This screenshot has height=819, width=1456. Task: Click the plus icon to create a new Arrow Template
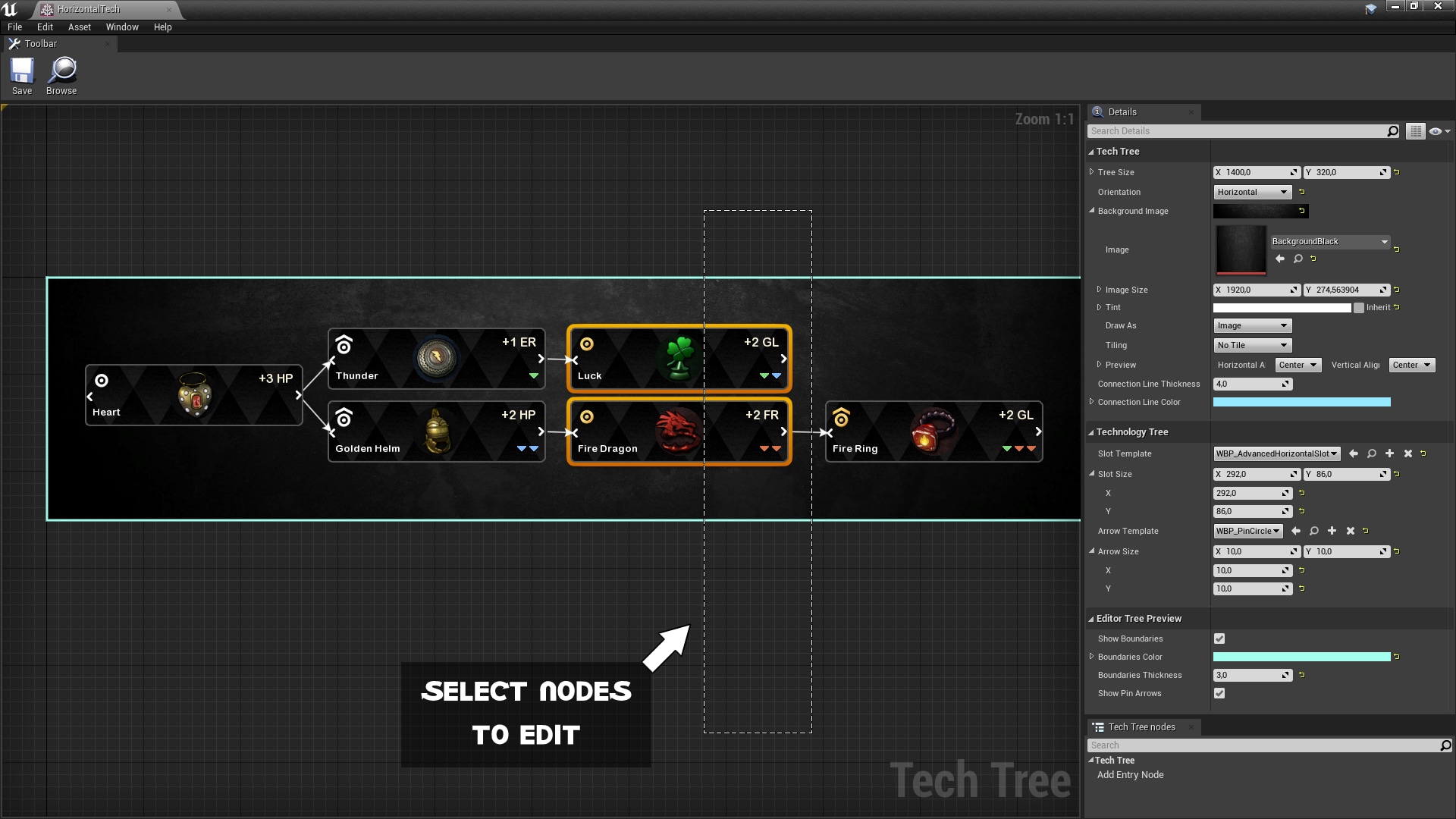[1332, 531]
